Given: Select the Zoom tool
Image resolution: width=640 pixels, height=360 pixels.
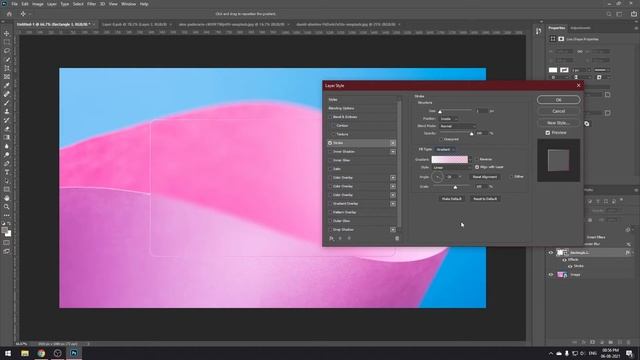Looking at the screenshot, I should 7,207.
